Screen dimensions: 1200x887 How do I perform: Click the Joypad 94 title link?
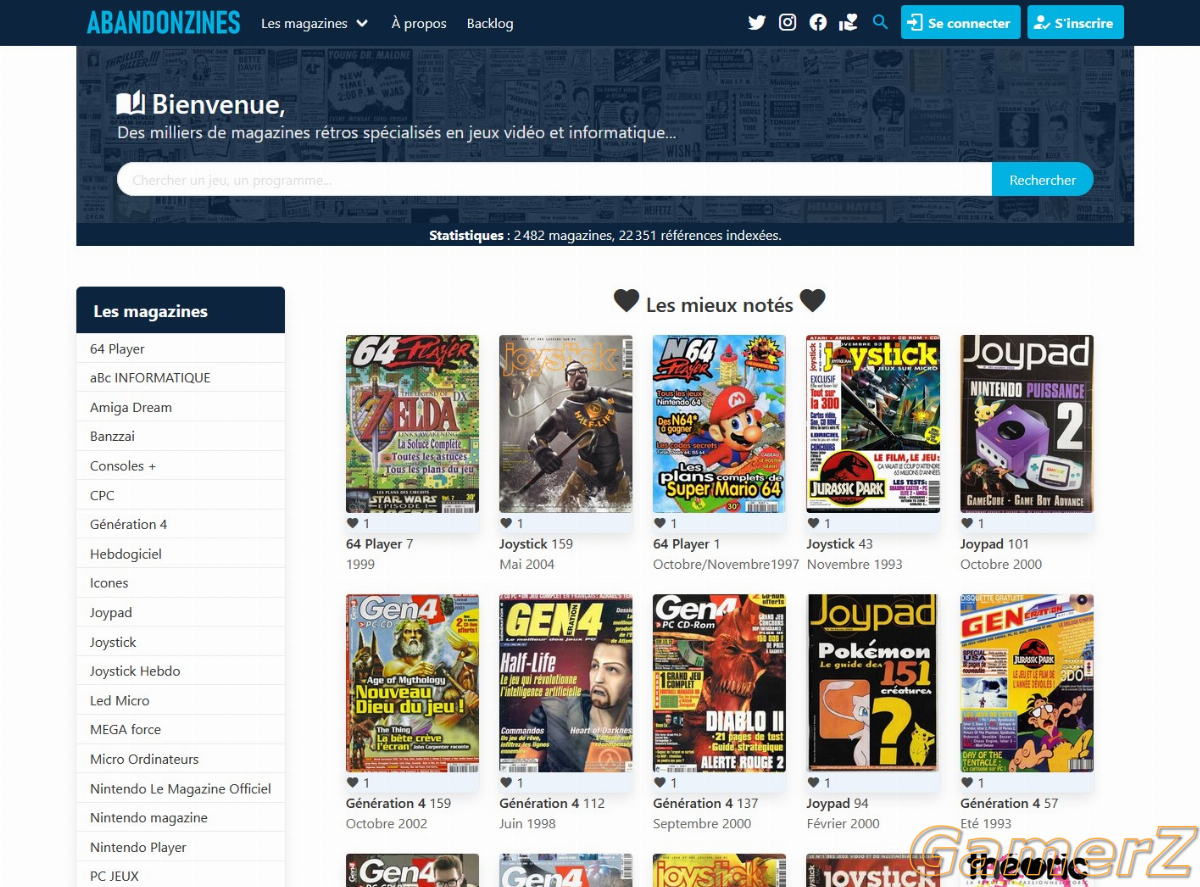point(838,803)
